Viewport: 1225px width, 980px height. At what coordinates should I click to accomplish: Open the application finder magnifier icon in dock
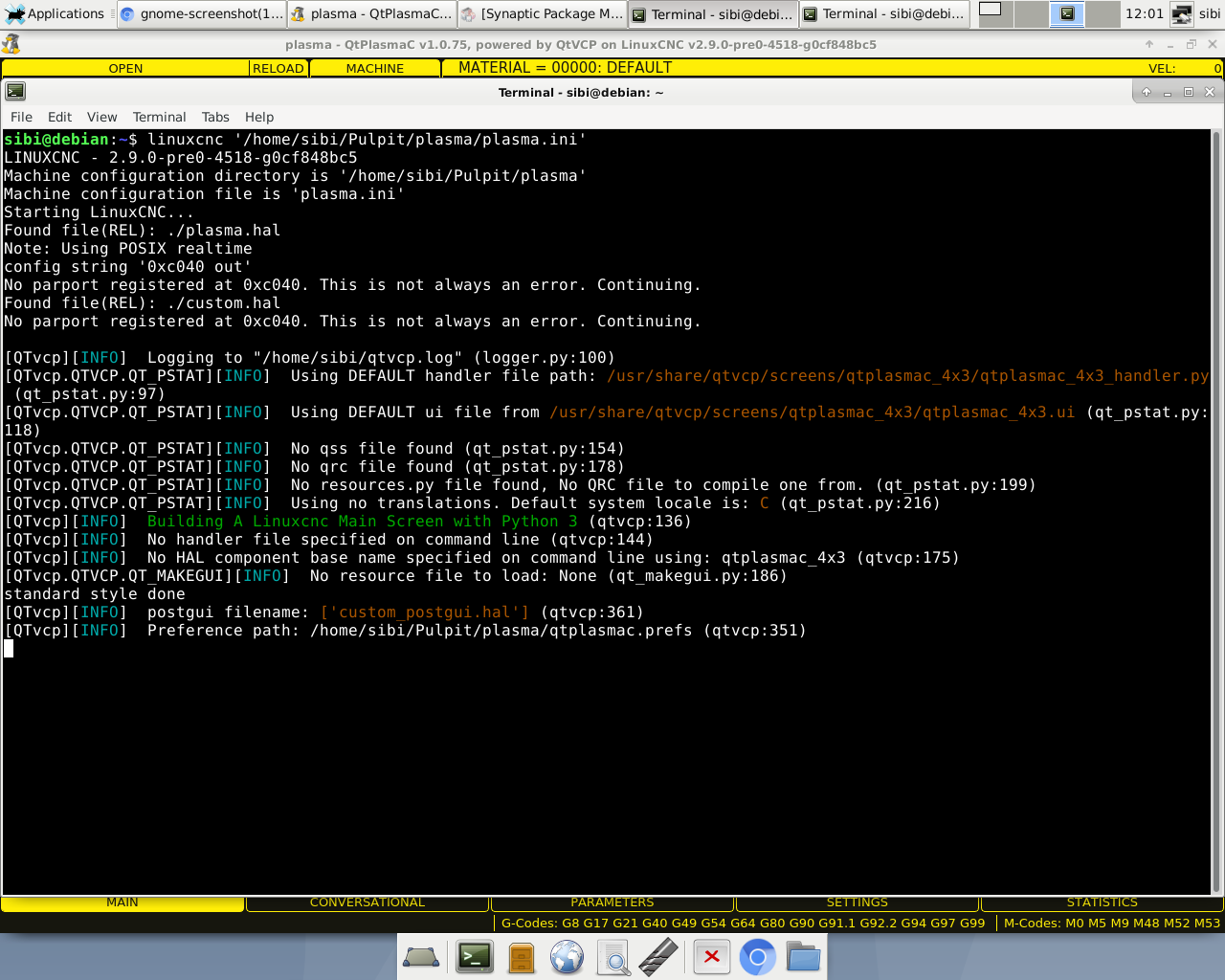[x=613, y=957]
